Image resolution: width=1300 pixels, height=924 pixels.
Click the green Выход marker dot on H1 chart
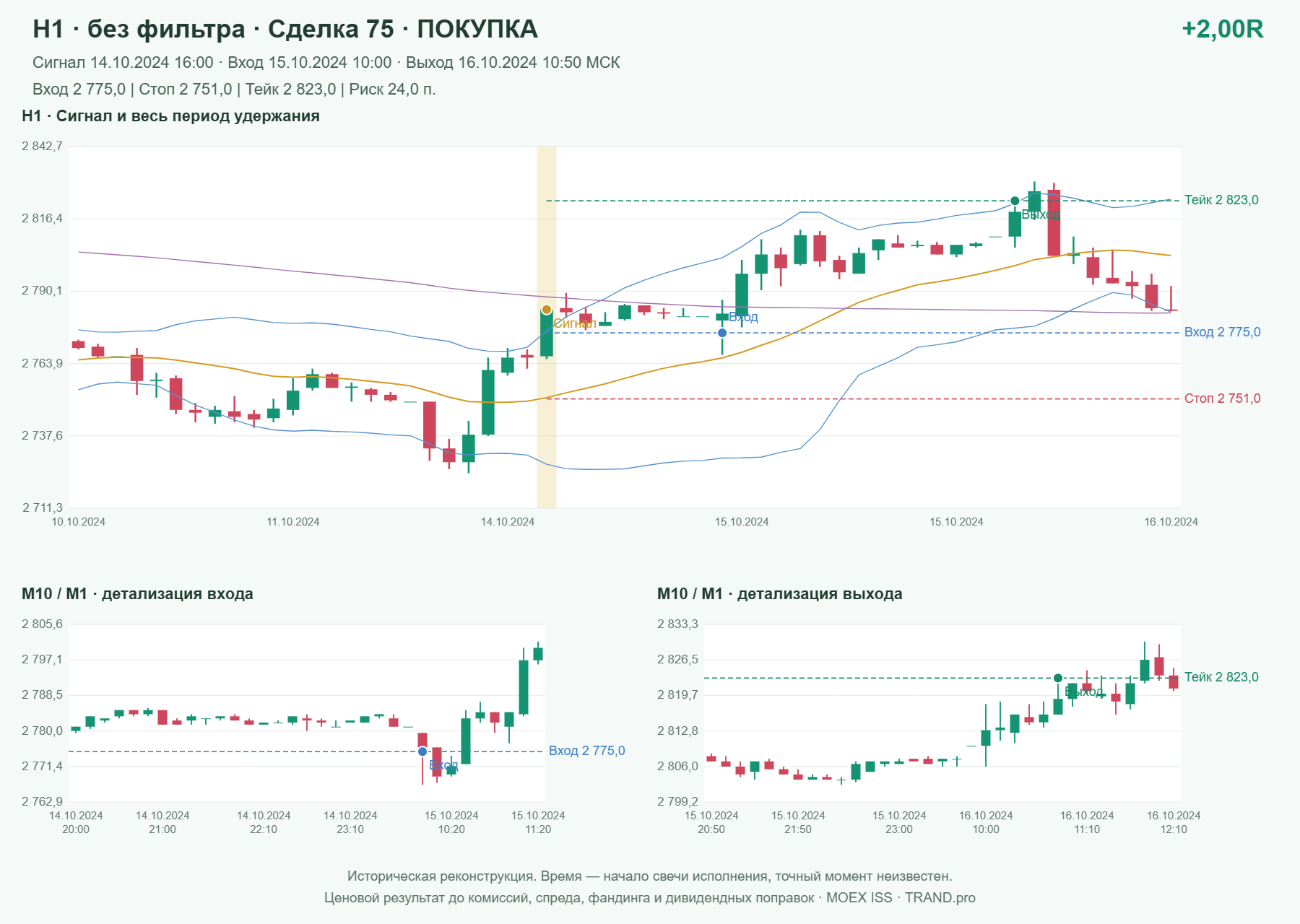click(x=1015, y=201)
